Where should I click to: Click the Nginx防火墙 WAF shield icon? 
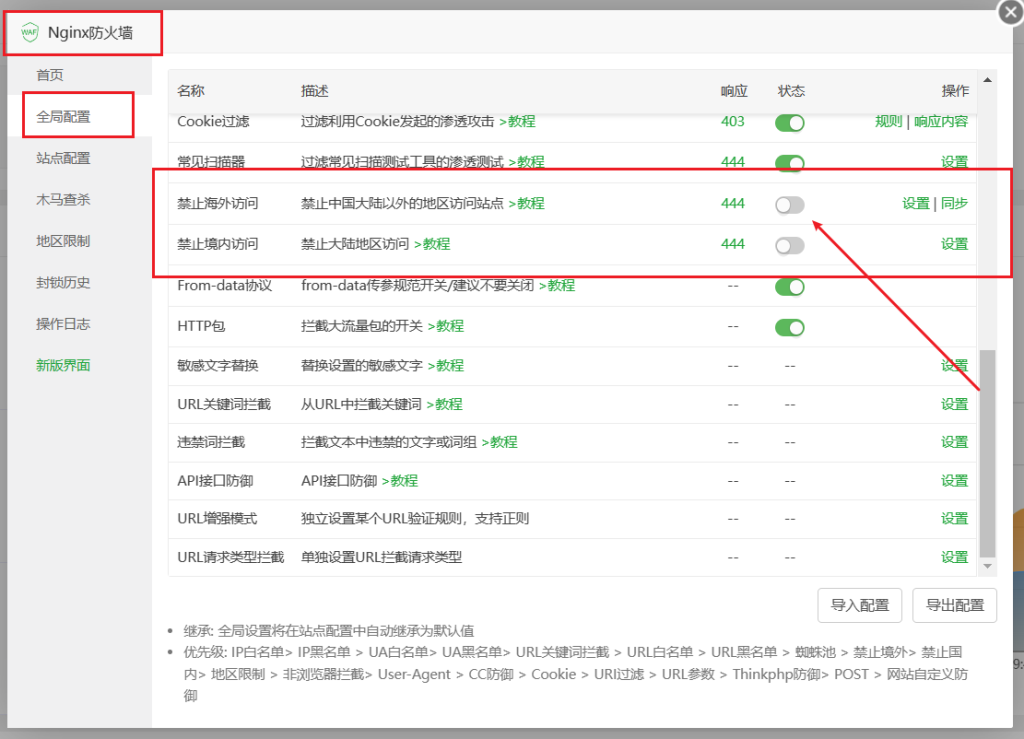coord(30,32)
